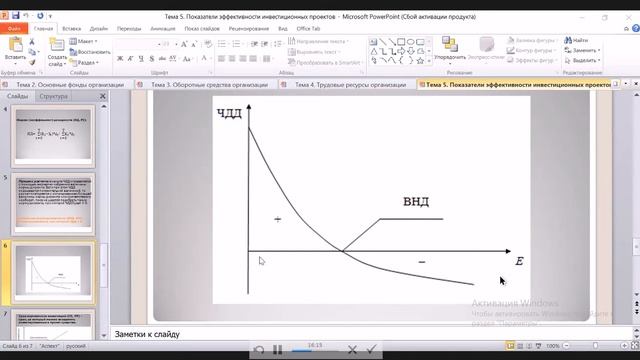Open the Файл tab
Screen dimensions: 640x360
14,29
